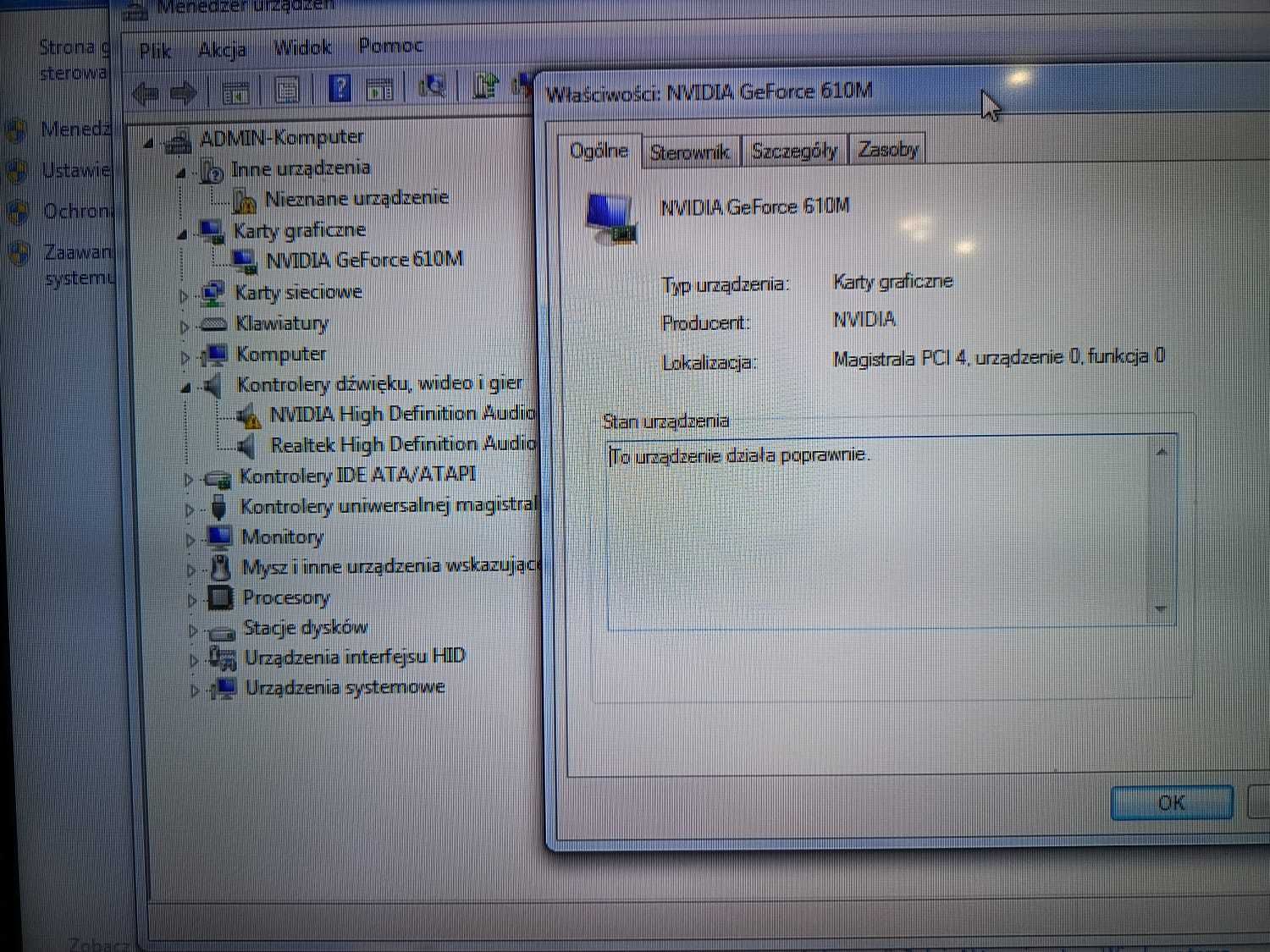Screen dimensions: 1270x952
Task: Expand the Urządzenia systemowe node
Action: [x=195, y=691]
